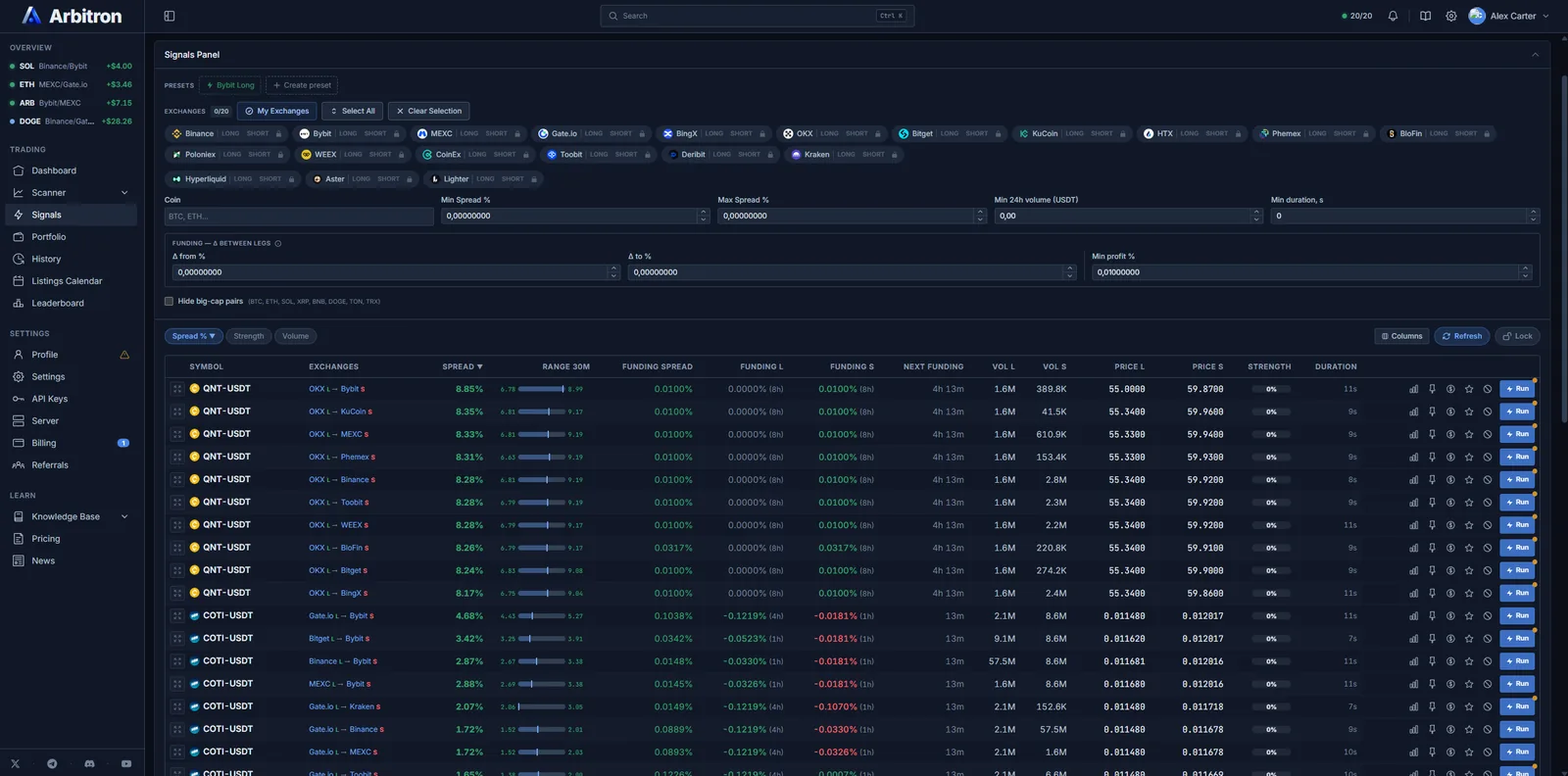1568x776 pixels.
Task: Open the gear settings icon in top bar
Action: tap(1451, 16)
